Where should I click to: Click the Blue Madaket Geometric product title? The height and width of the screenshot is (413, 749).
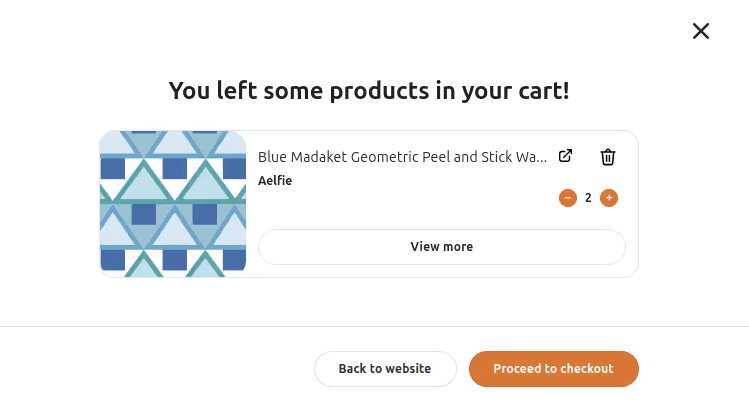point(402,157)
